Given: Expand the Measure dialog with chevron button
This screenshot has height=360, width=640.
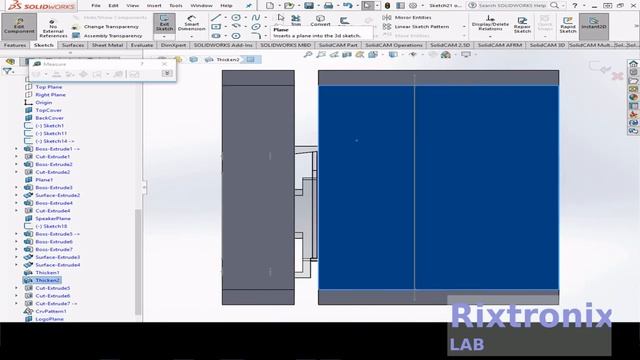Looking at the screenshot, I should (x=167, y=73).
